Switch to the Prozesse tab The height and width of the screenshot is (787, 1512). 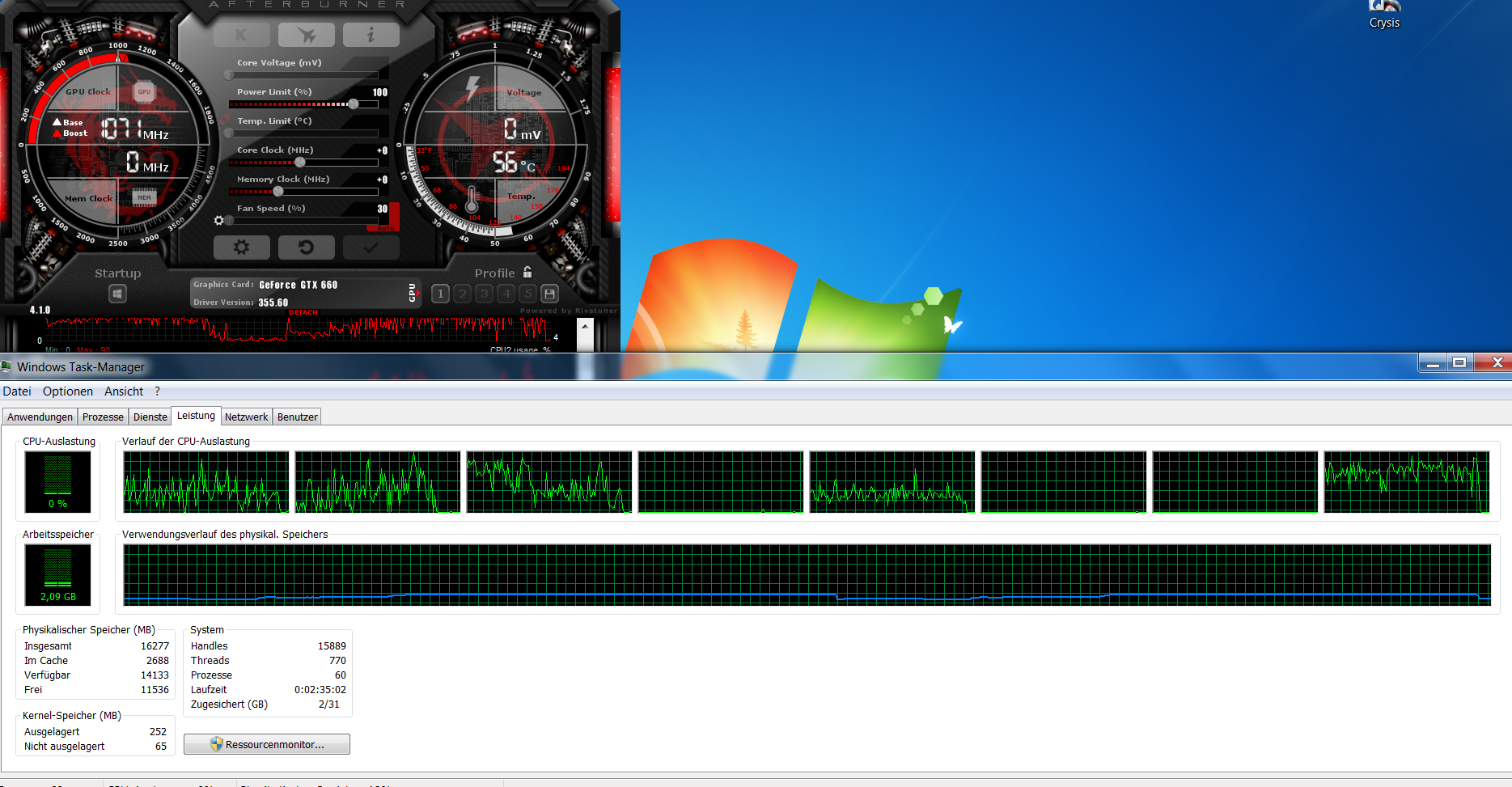pos(103,417)
